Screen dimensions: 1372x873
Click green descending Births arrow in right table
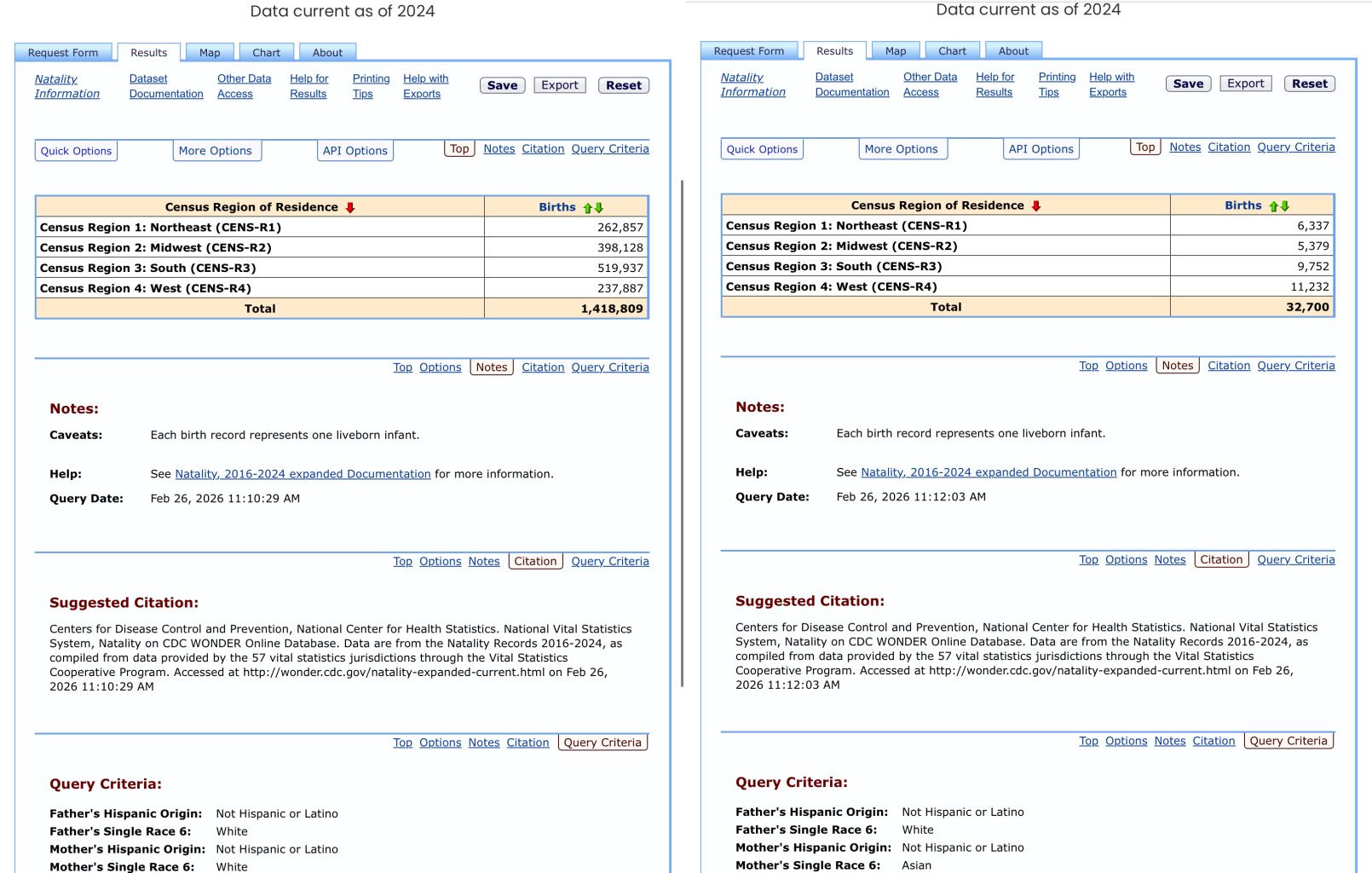coord(1285,205)
